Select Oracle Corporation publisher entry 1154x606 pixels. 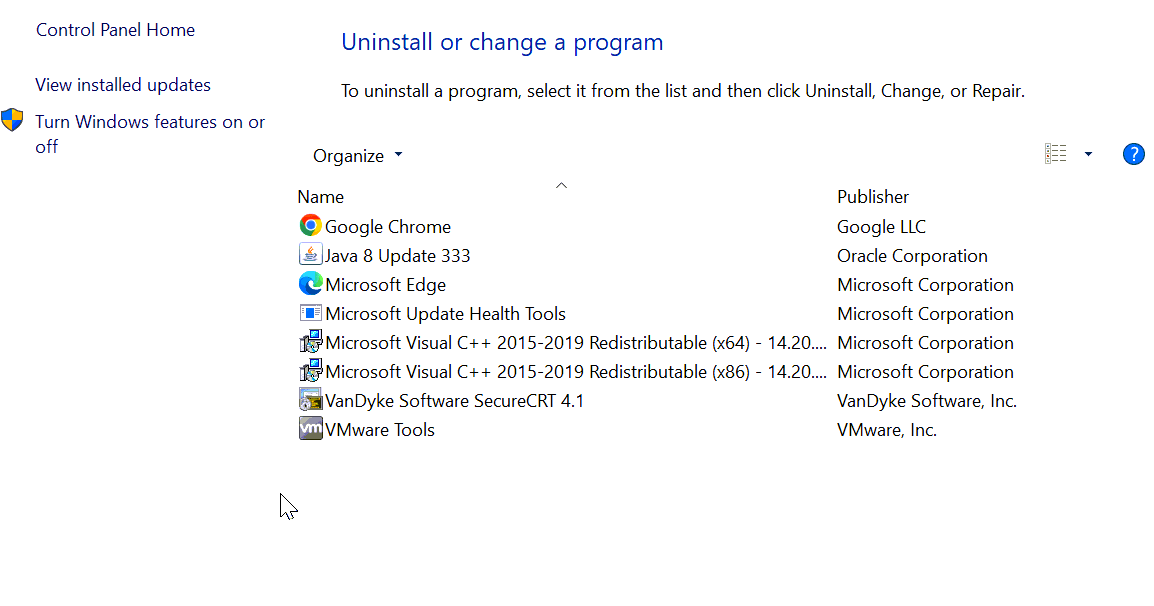(x=912, y=256)
